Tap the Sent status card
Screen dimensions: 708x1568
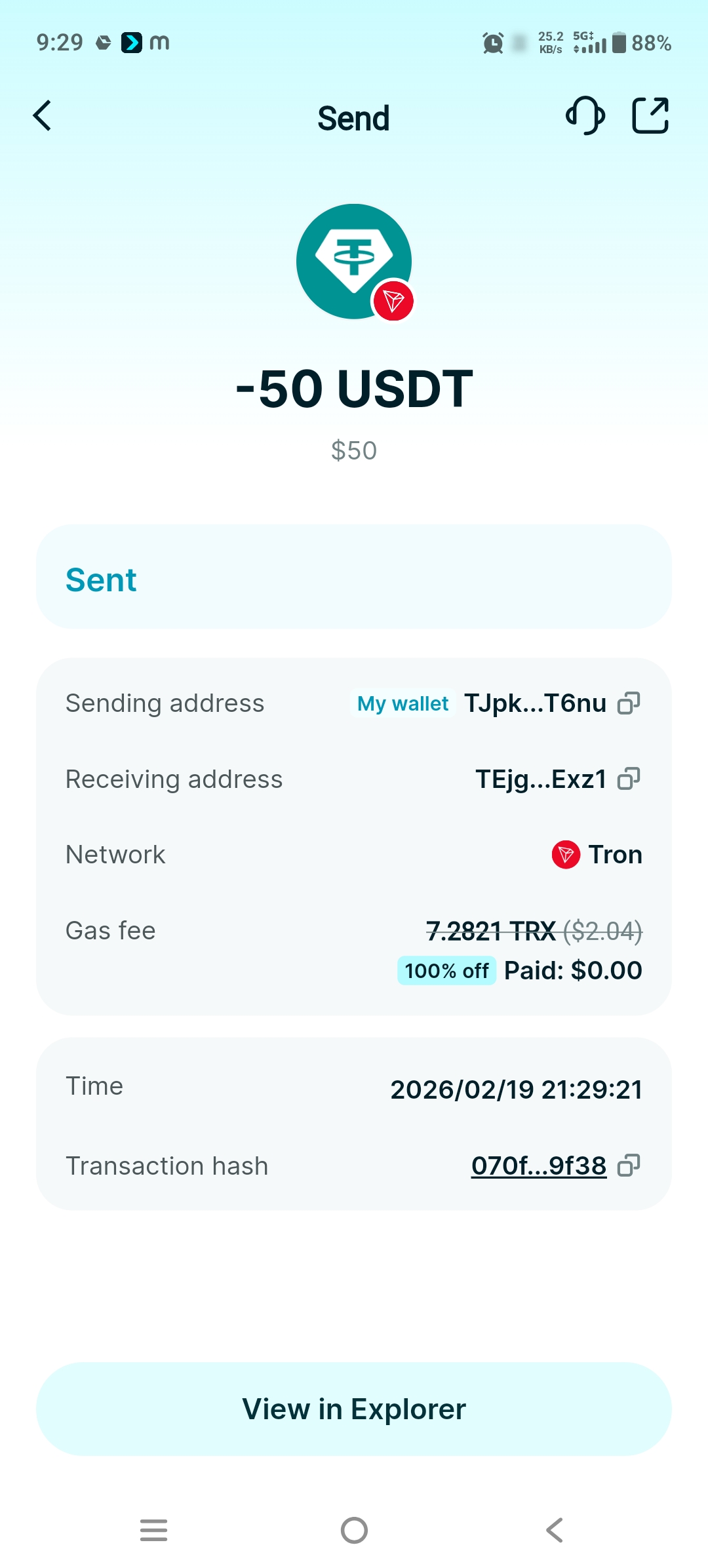pyautogui.click(x=354, y=577)
